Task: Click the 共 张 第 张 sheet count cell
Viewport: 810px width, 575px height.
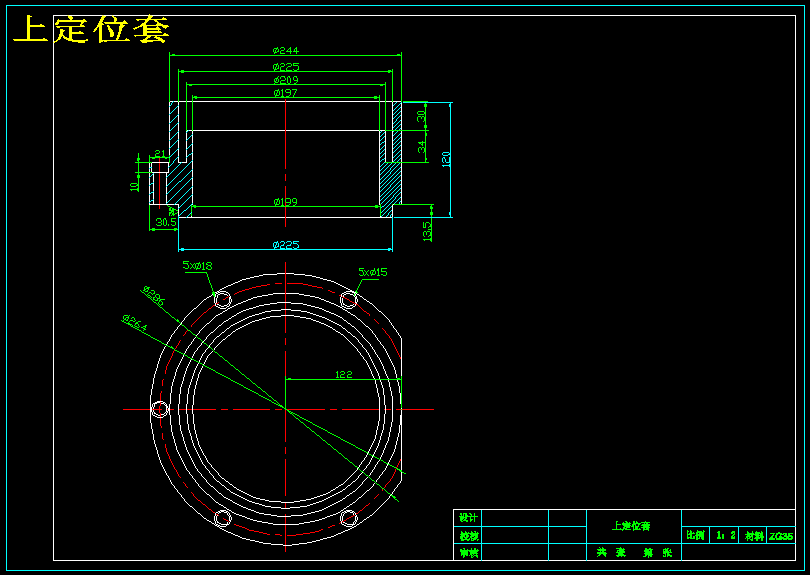Action: click(x=634, y=552)
